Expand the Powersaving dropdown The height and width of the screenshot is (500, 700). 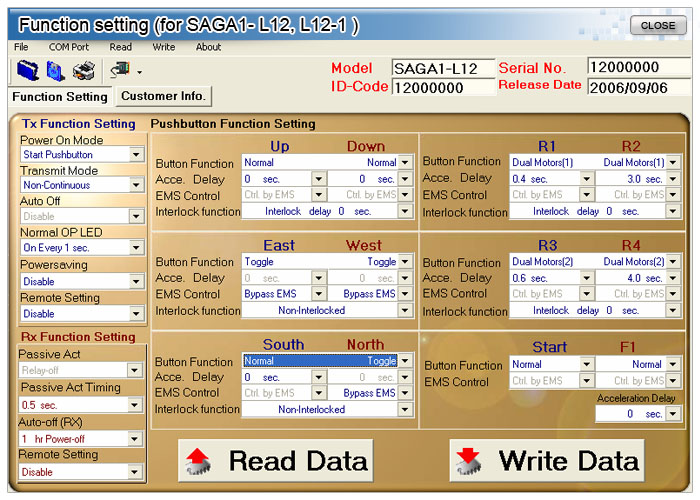click(x=136, y=281)
